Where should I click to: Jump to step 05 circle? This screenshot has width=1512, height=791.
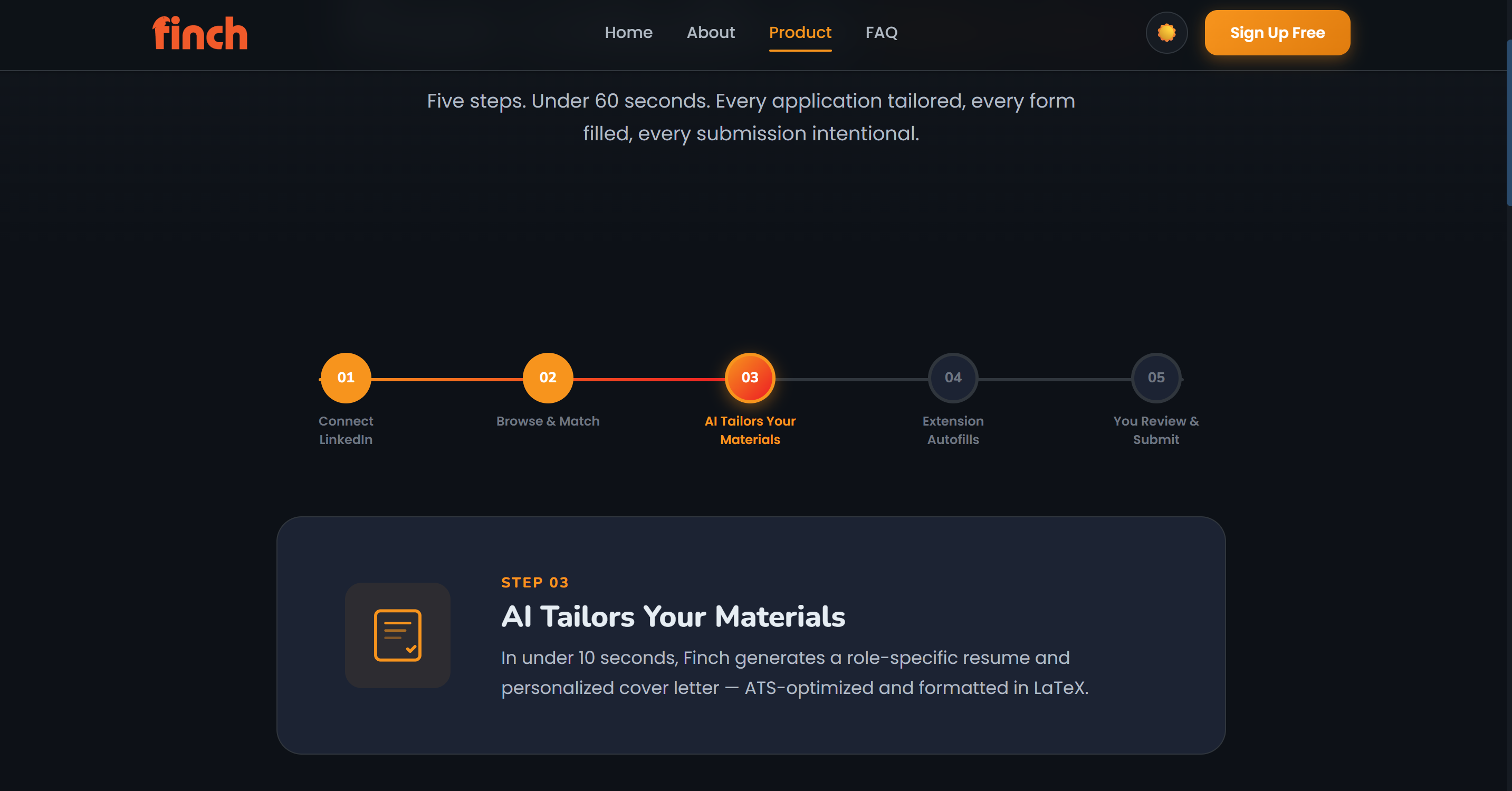click(1156, 378)
